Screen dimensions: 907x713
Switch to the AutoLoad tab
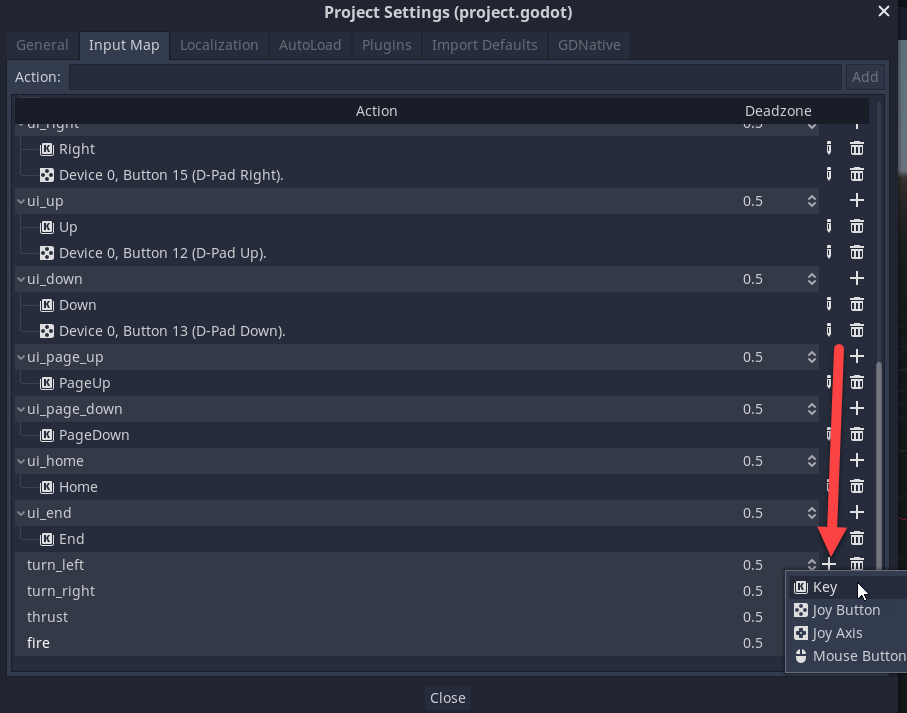click(x=310, y=45)
